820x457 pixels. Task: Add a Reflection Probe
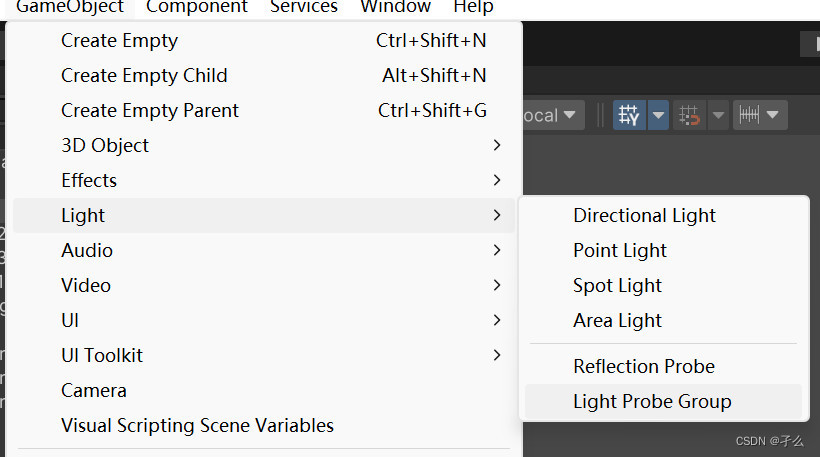coord(644,367)
